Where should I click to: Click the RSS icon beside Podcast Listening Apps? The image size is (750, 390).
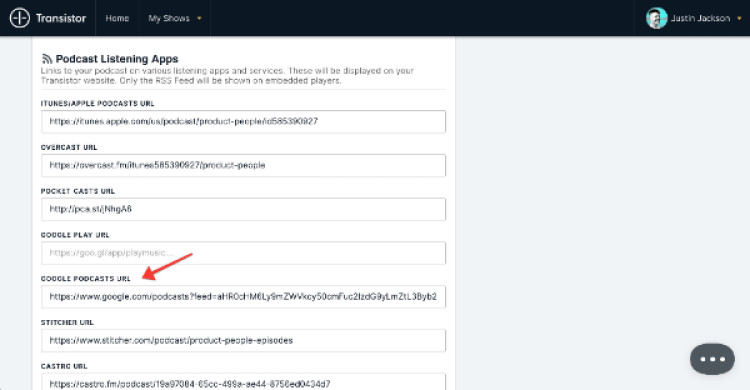pyautogui.click(x=47, y=59)
